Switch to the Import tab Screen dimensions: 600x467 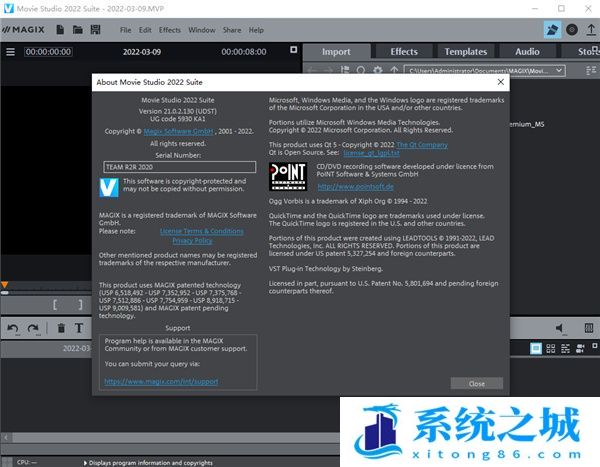coord(336,52)
